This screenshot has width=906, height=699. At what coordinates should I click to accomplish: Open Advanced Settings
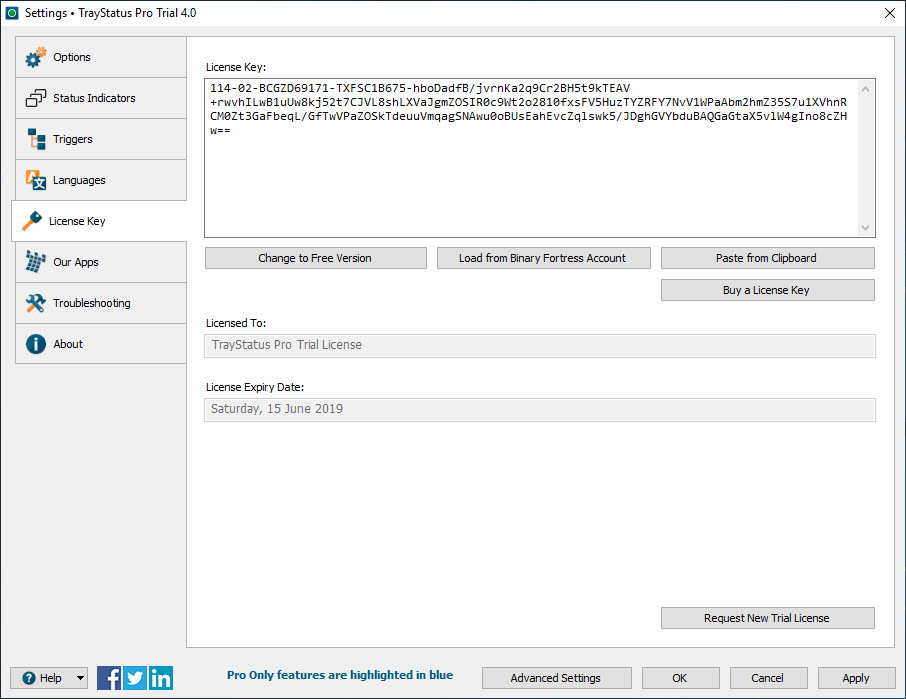click(556, 677)
